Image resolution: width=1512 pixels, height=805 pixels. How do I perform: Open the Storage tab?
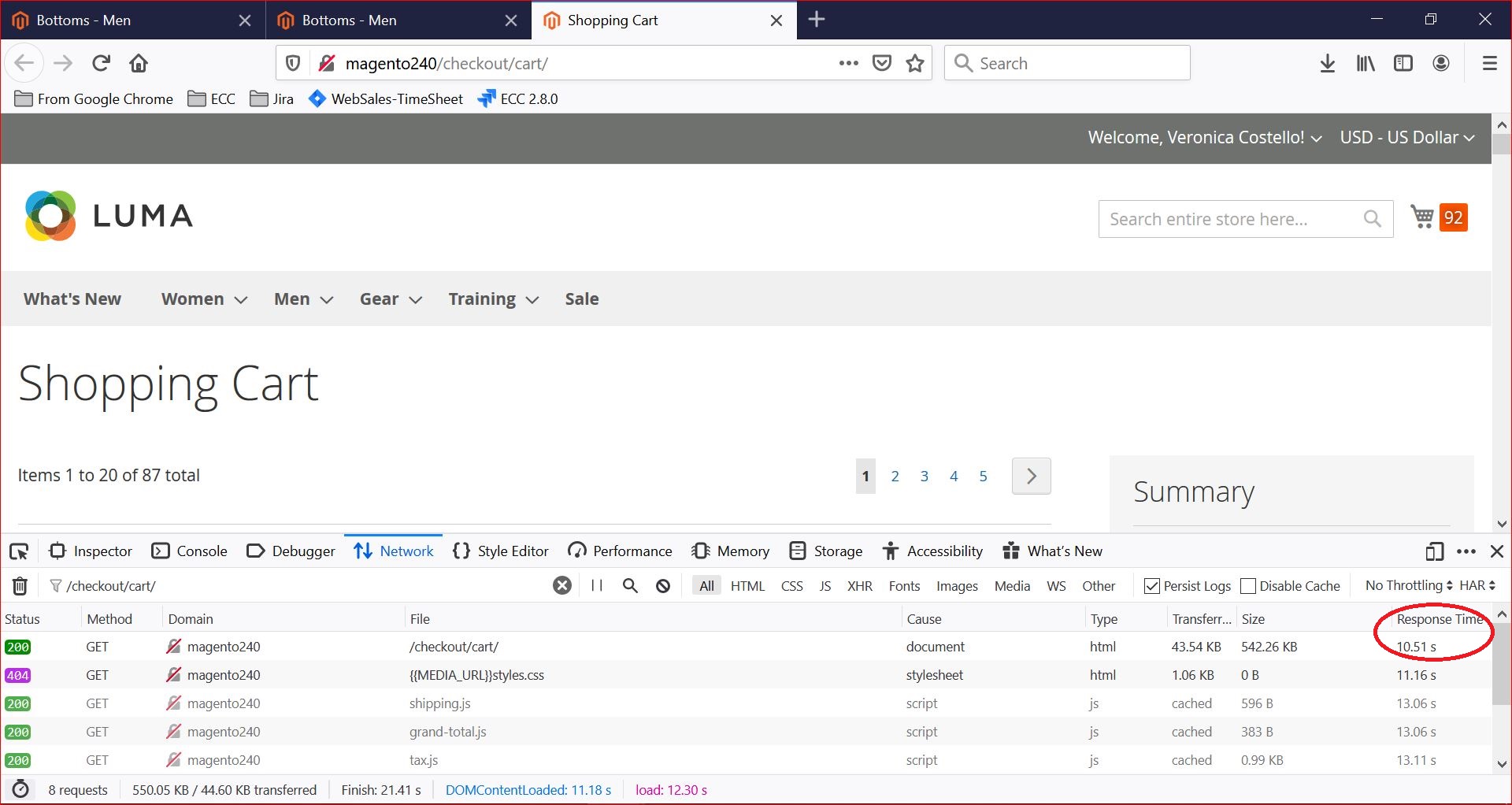(826, 551)
